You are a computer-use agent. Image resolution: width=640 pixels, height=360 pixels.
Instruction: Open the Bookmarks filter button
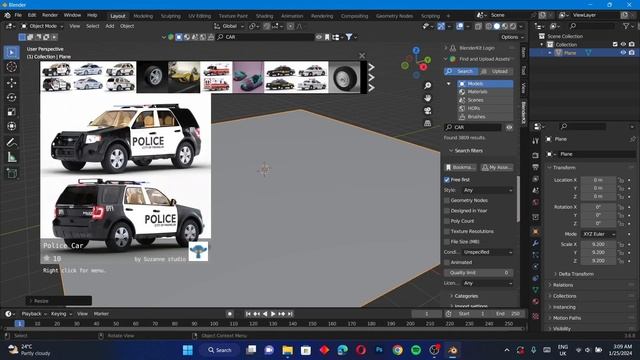pos(460,167)
